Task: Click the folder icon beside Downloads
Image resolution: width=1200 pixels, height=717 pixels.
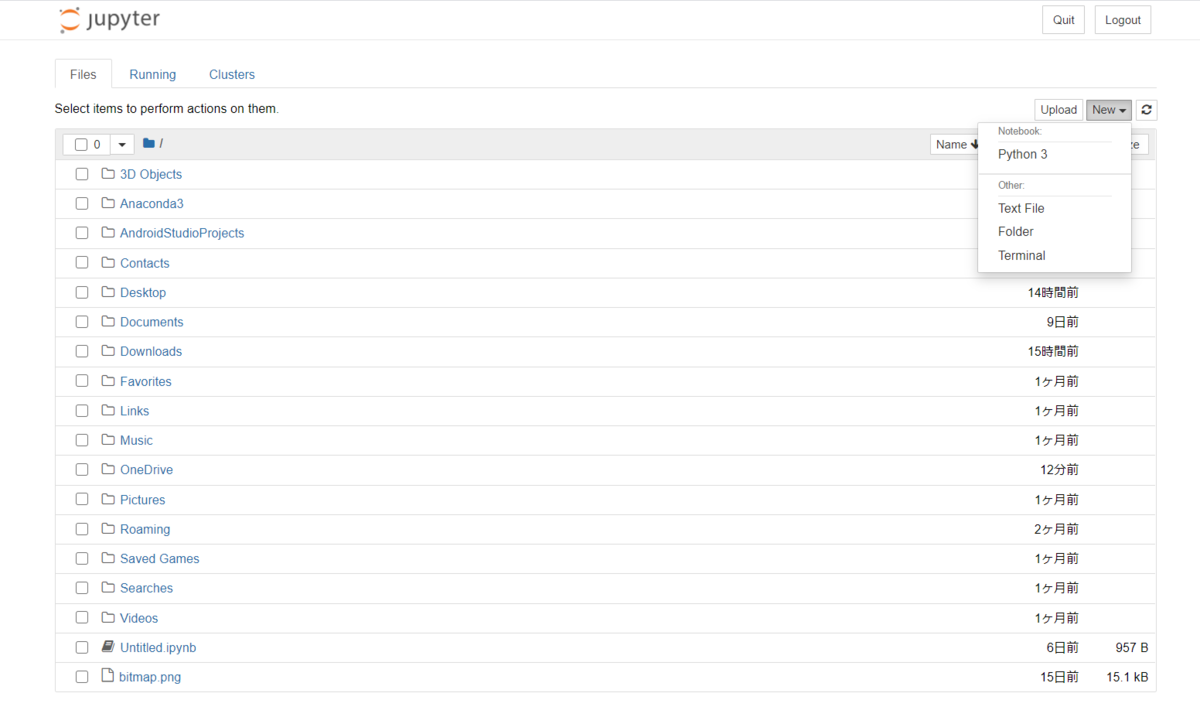Action: click(x=108, y=351)
